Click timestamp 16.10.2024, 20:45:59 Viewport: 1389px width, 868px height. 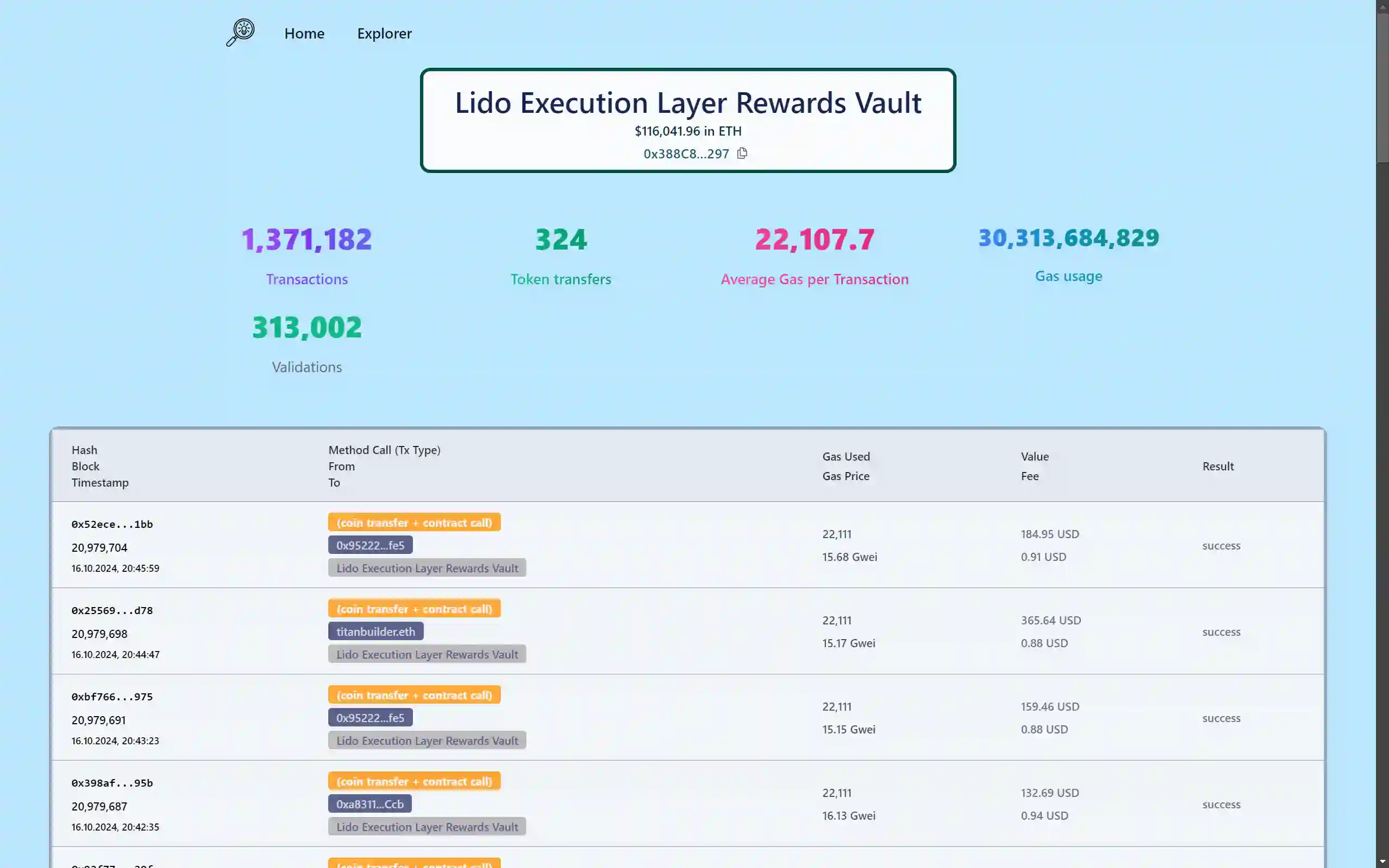116,569
